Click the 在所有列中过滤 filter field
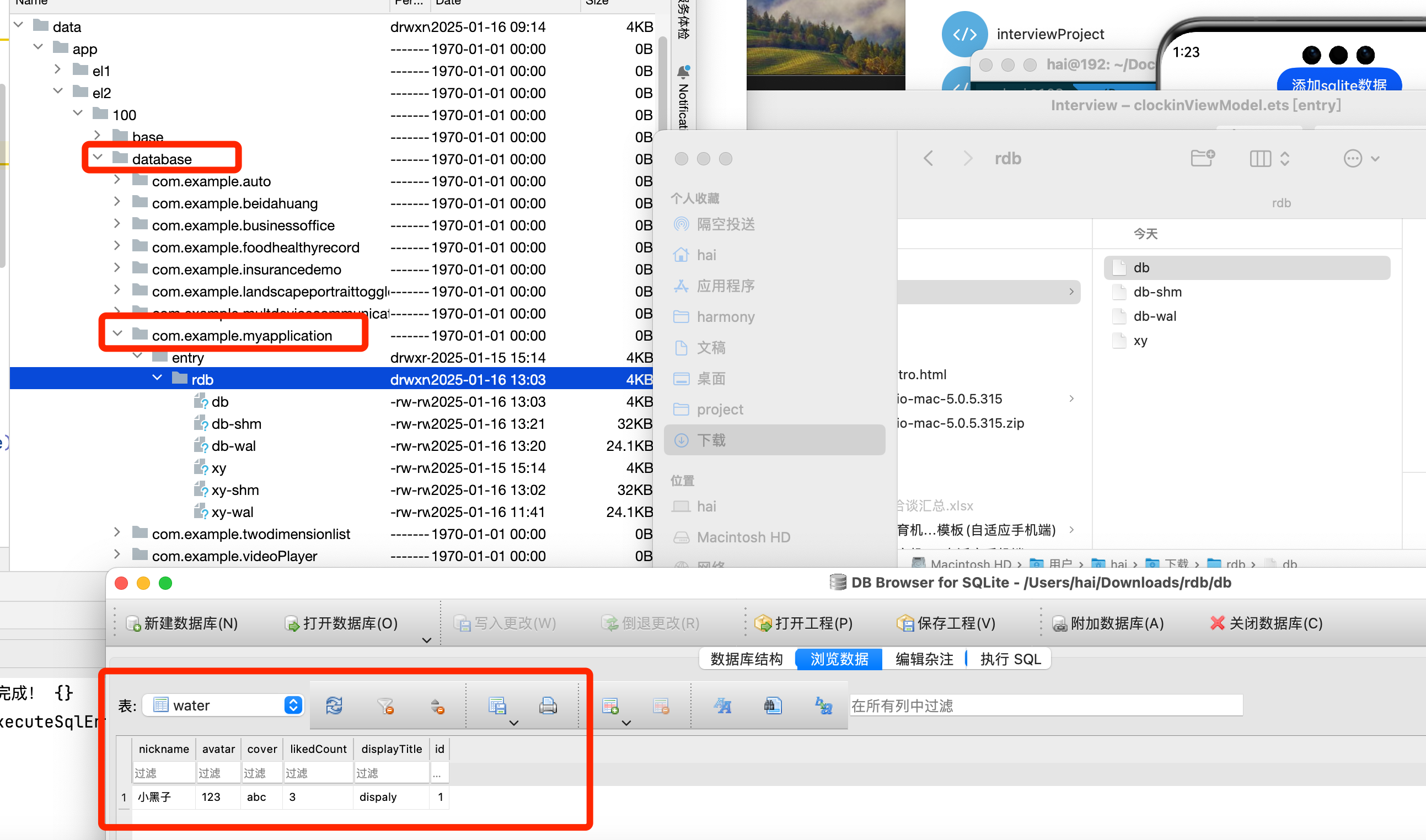 tap(1045, 706)
